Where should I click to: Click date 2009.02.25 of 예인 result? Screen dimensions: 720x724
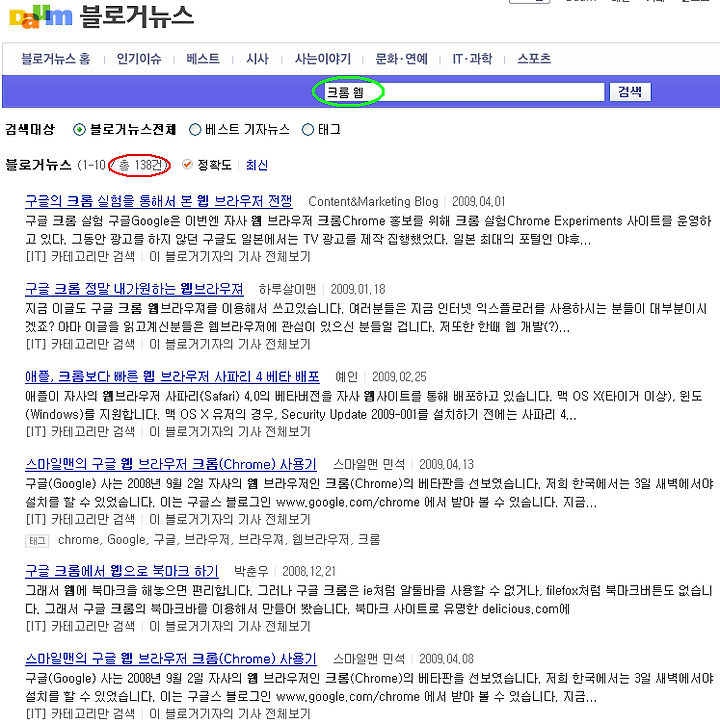399,377
